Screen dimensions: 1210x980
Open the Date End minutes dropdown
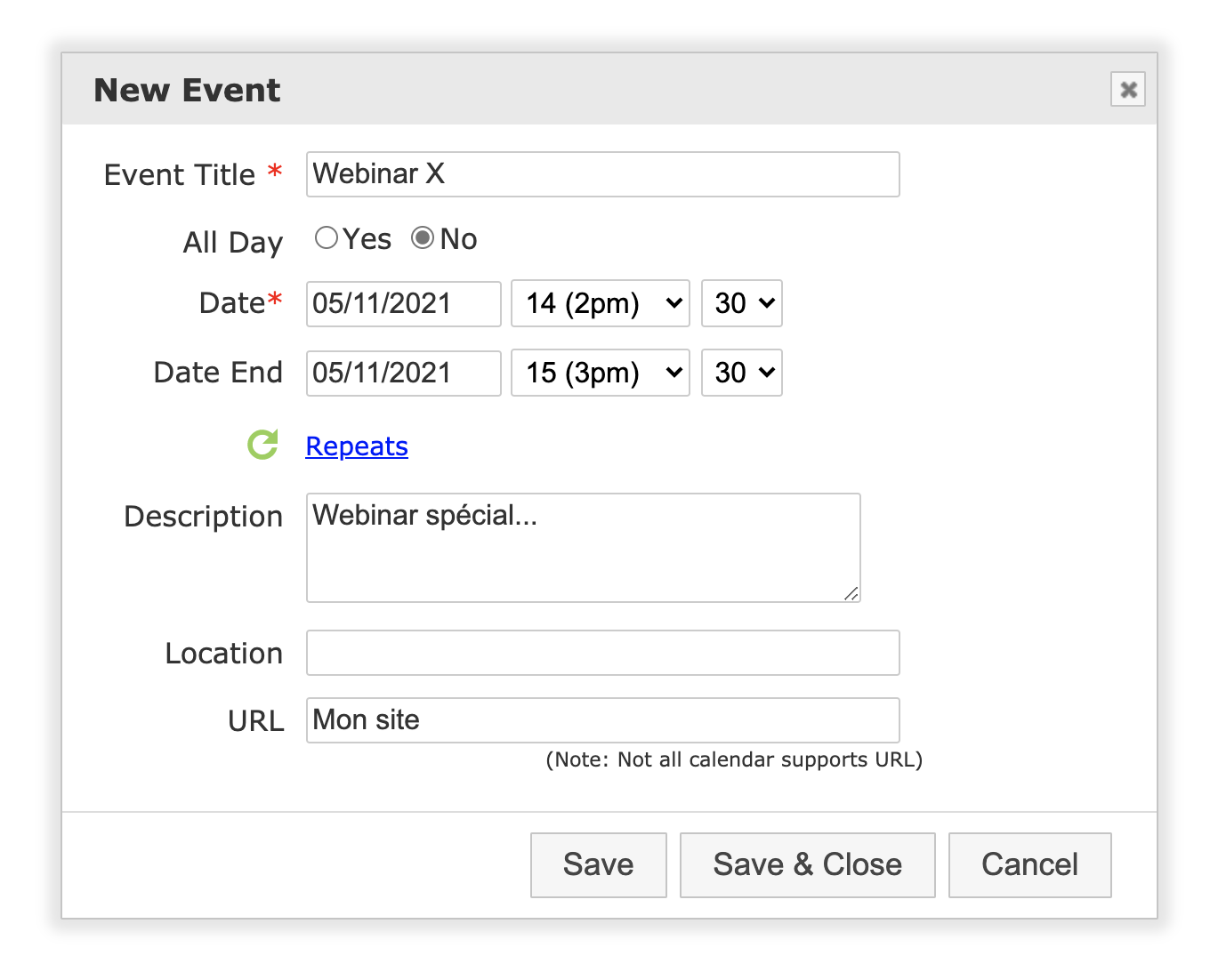(742, 373)
